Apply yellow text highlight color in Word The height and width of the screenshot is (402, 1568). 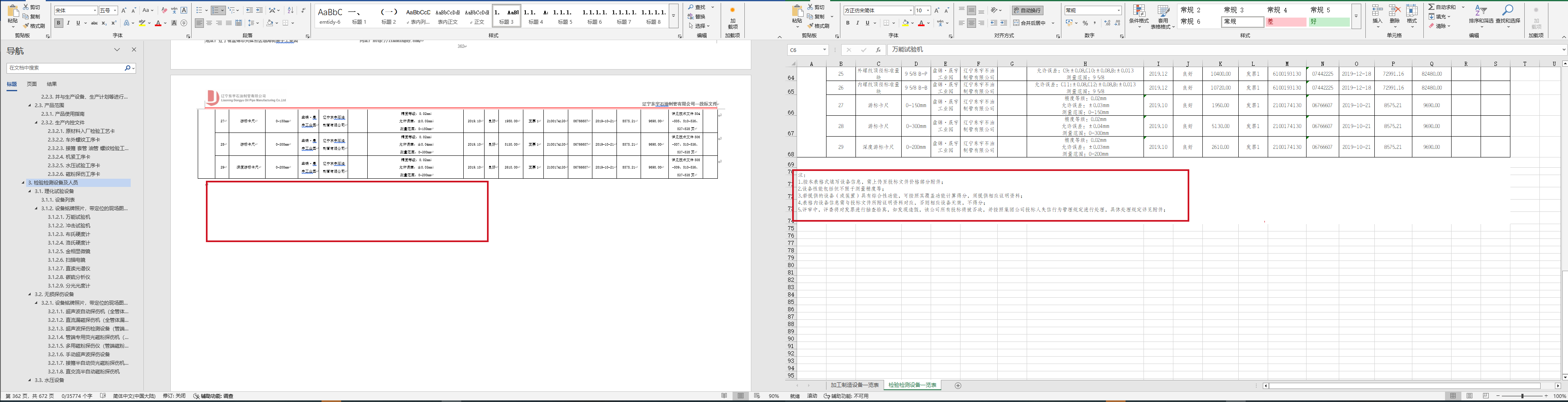(x=142, y=23)
